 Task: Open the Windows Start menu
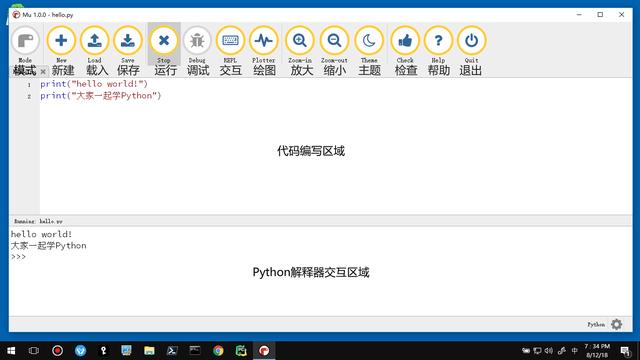[11, 351]
